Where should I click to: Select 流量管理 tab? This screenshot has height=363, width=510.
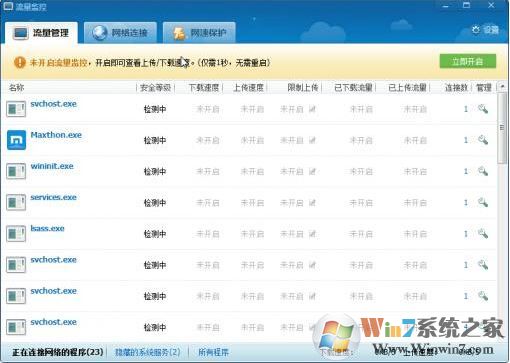pos(42,33)
